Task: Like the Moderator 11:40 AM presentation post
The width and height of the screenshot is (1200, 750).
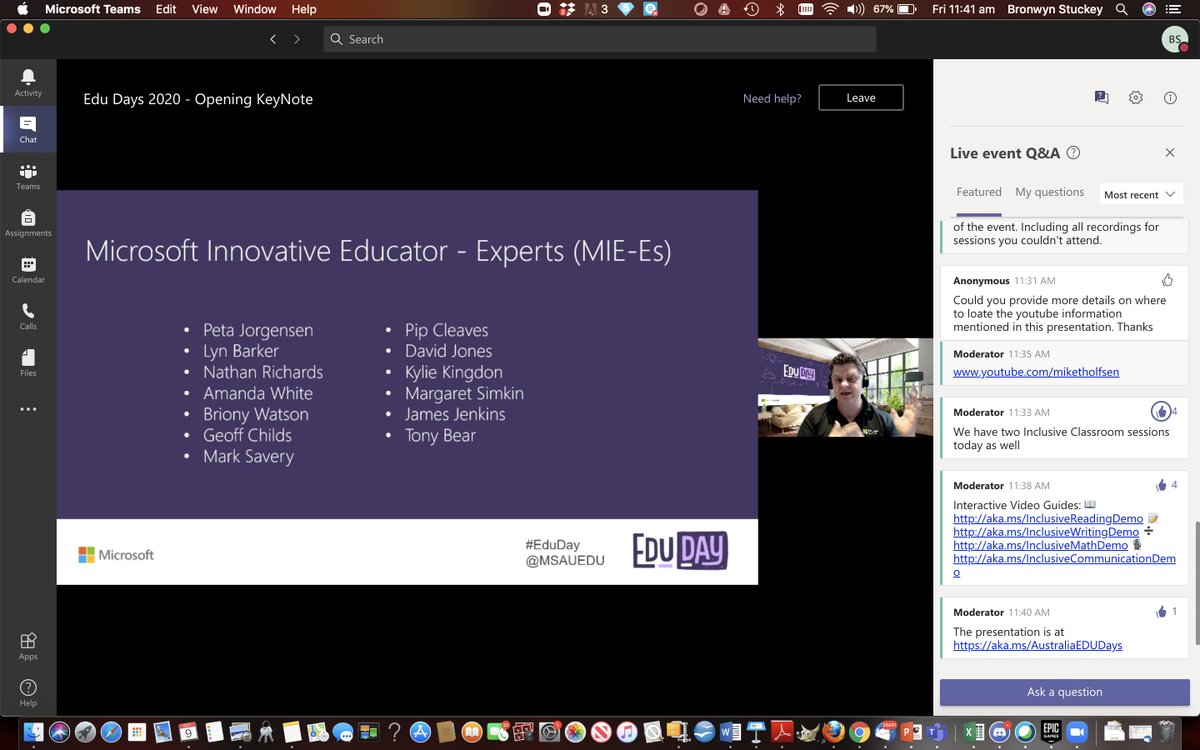Action: (x=1161, y=611)
